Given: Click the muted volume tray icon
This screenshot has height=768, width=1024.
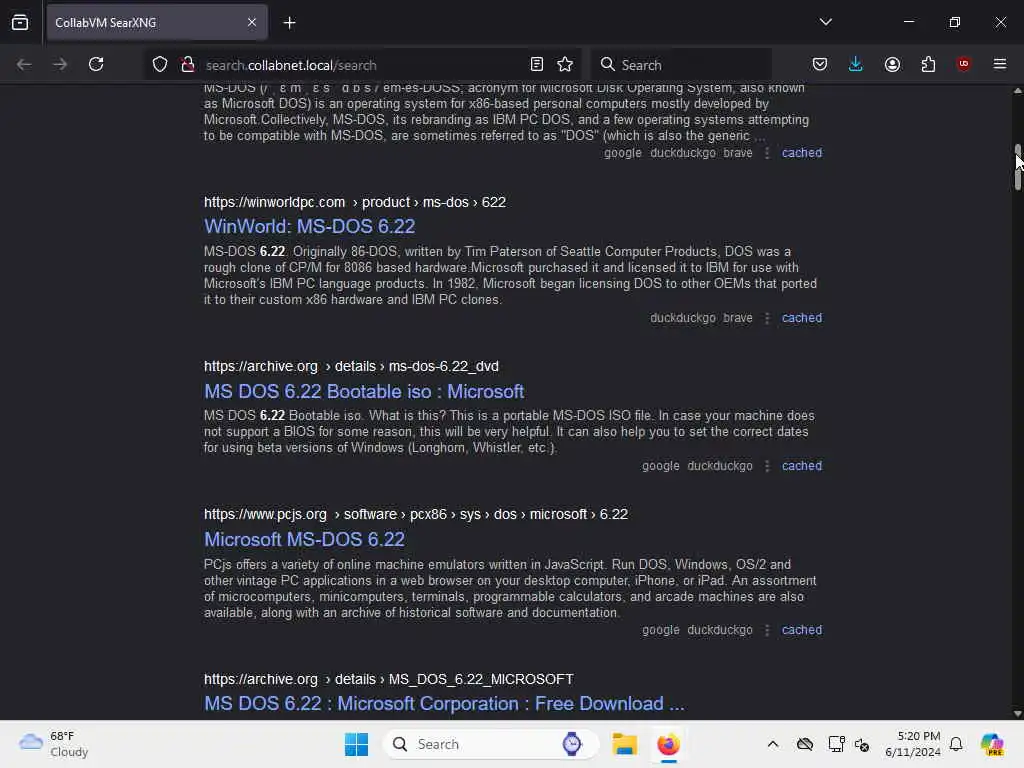Looking at the screenshot, I should [861, 744].
